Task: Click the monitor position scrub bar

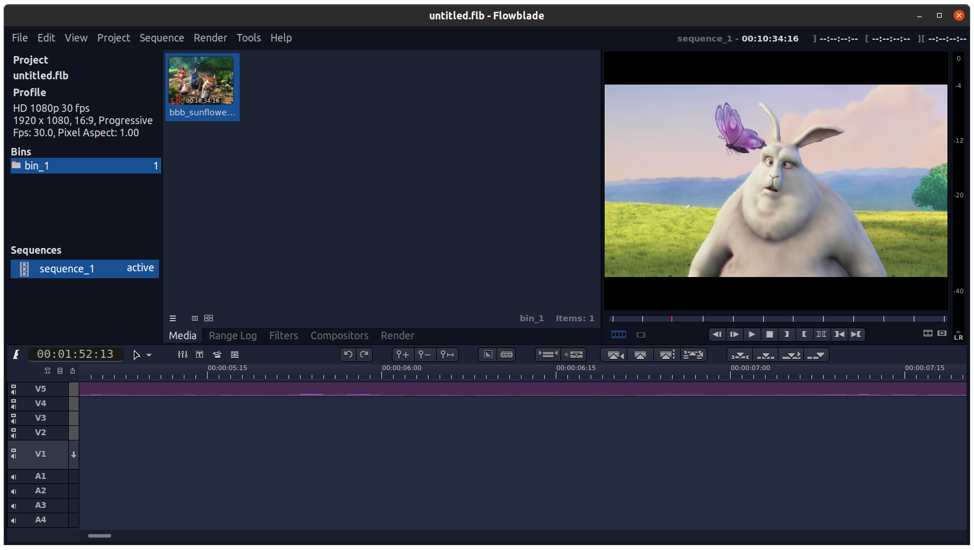Action: (x=777, y=319)
